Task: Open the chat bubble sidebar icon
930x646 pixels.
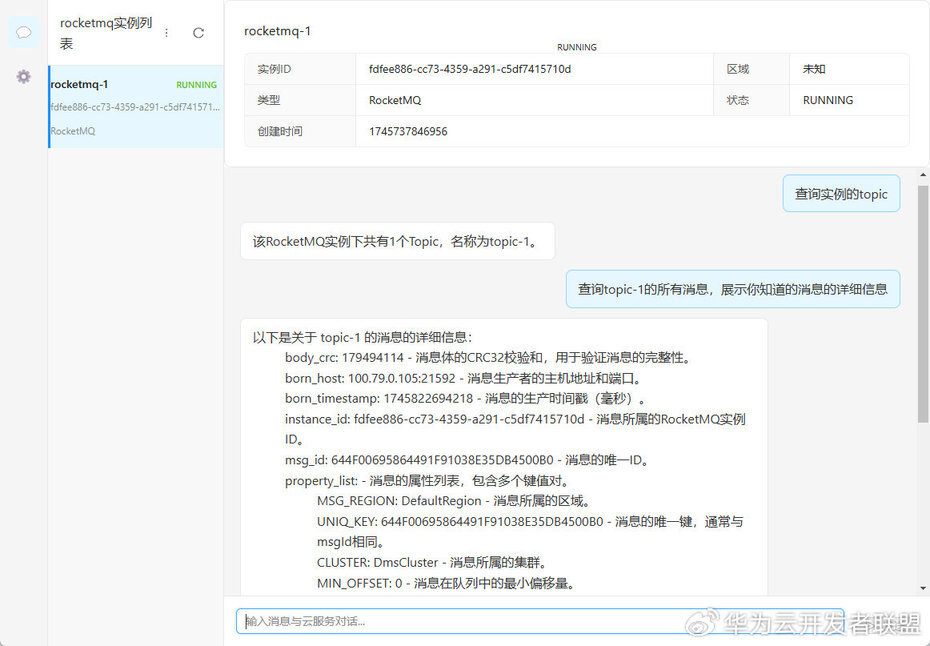Action: (x=24, y=32)
